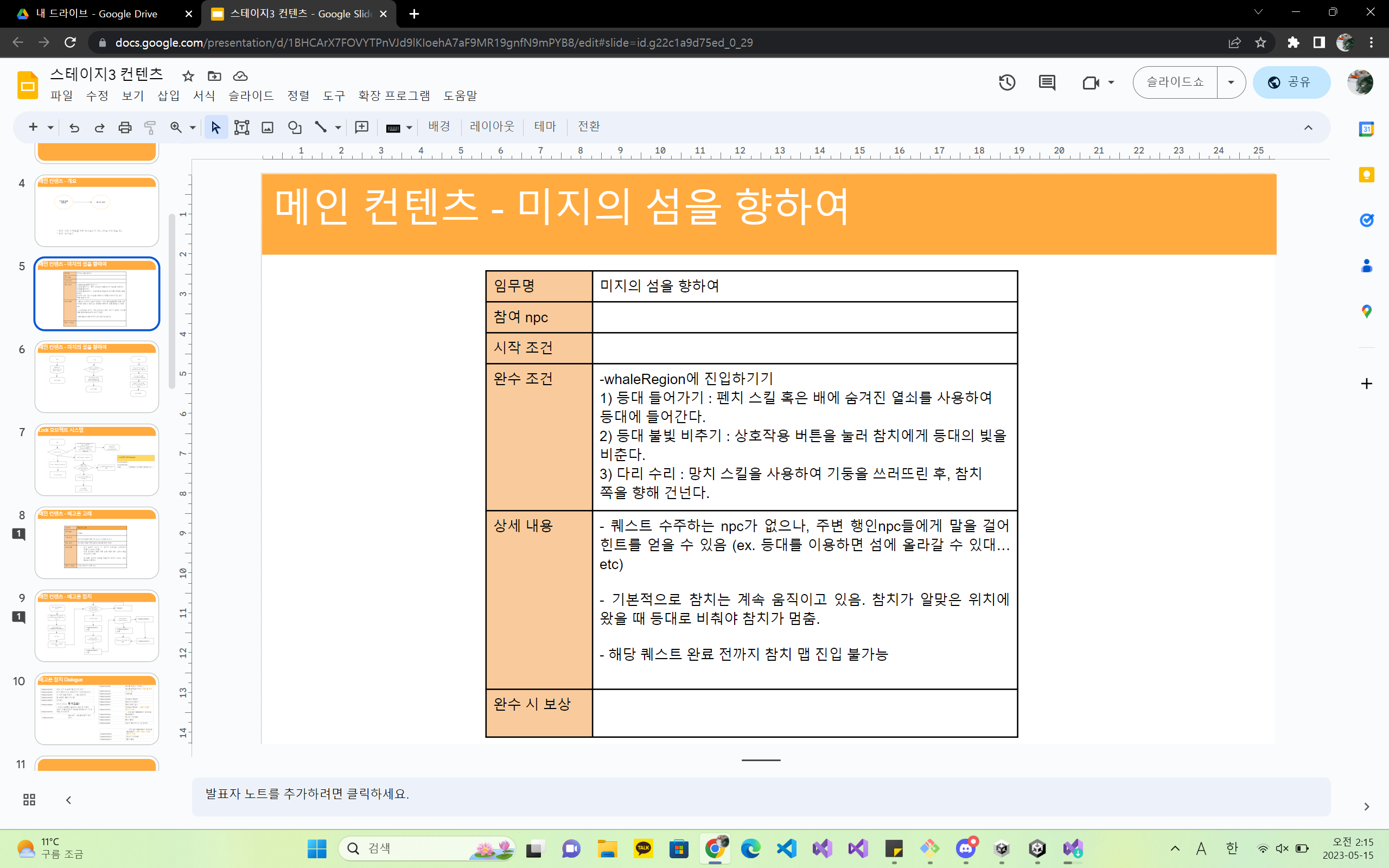The height and width of the screenshot is (868, 1389).
Task: Expand new slide layout dropdown arrow
Action: 50,127
